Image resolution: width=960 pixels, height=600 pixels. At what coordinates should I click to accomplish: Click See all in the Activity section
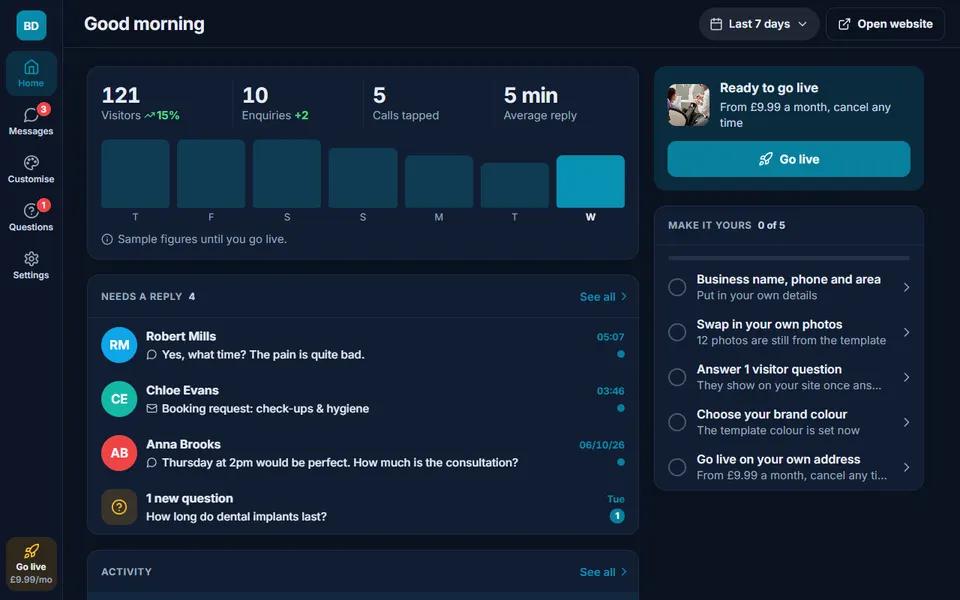click(602, 572)
